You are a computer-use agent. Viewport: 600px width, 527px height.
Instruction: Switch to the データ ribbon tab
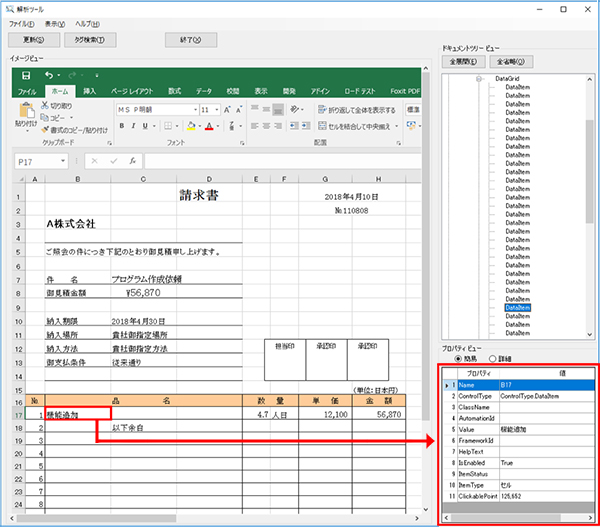click(x=204, y=91)
